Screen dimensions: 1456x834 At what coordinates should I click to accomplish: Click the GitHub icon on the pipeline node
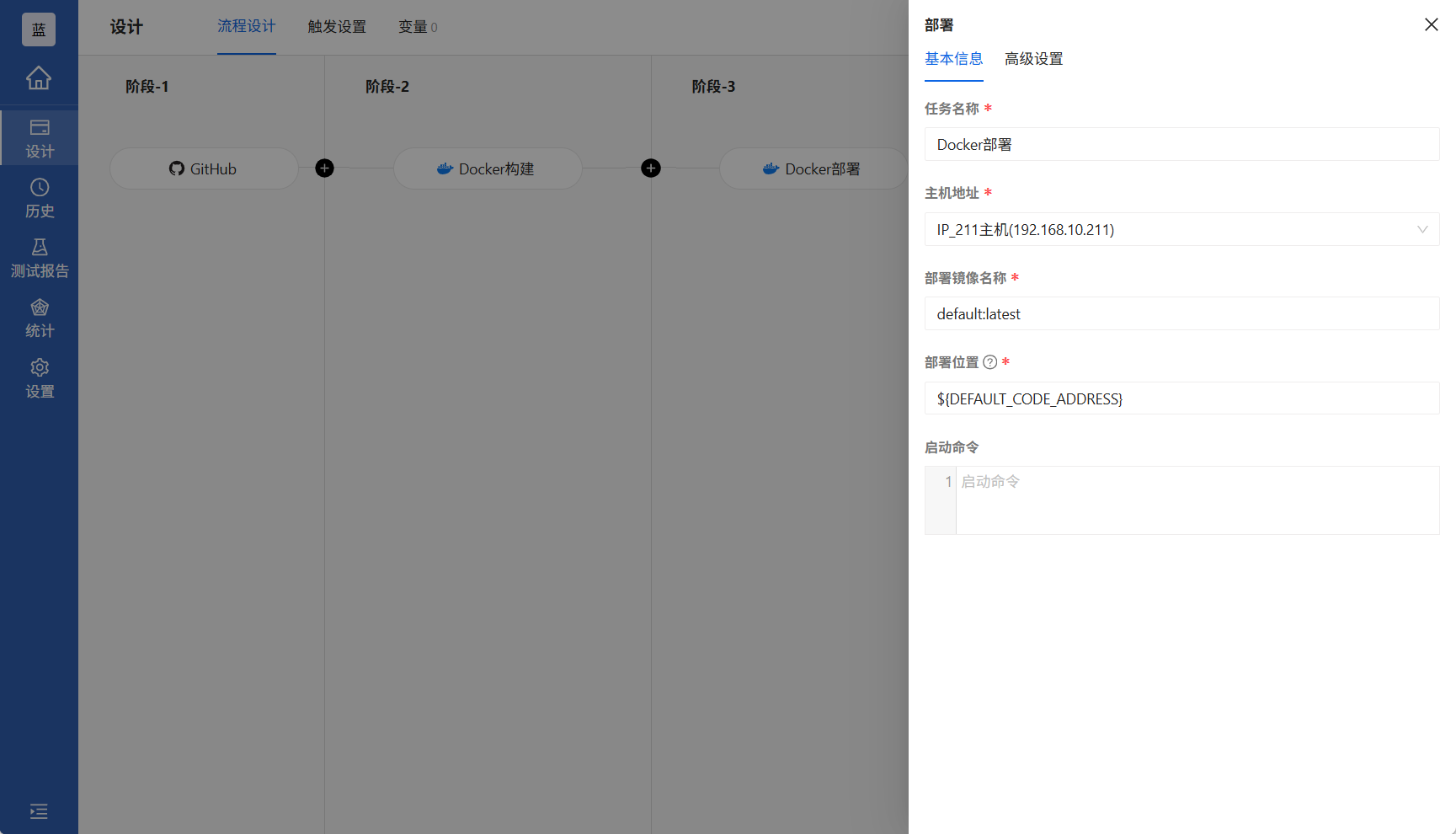coord(176,168)
